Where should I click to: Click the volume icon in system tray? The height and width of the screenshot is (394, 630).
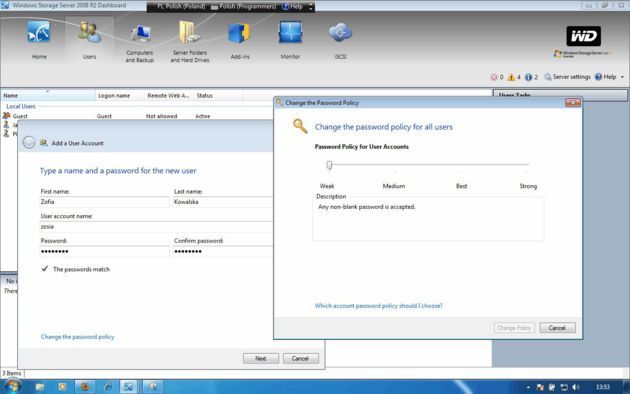tap(576, 387)
